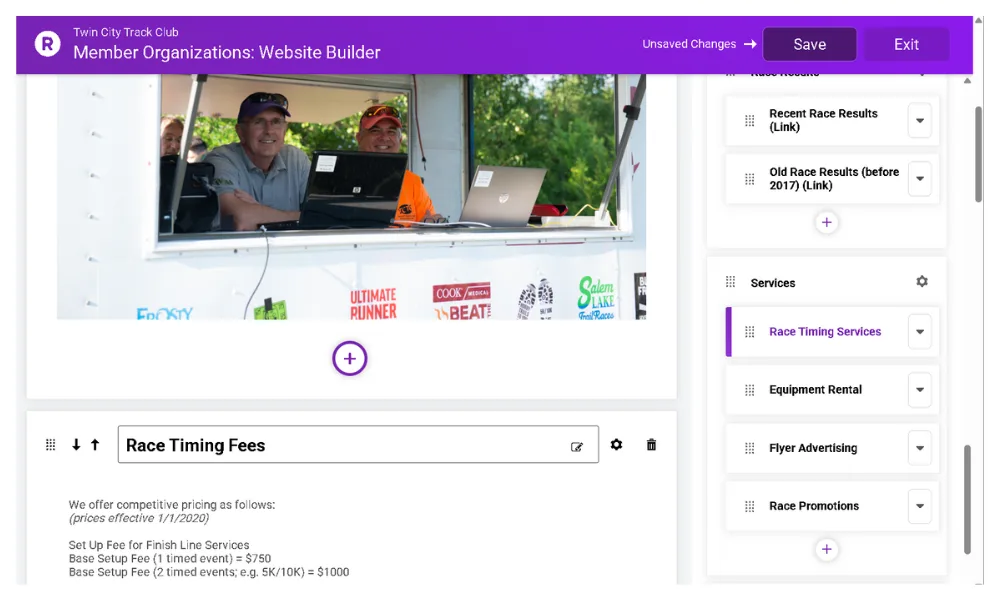The width and height of the screenshot is (1000, 600).
Task: Open Equipment Rental dropdown arrow
Action: [920, 390]
